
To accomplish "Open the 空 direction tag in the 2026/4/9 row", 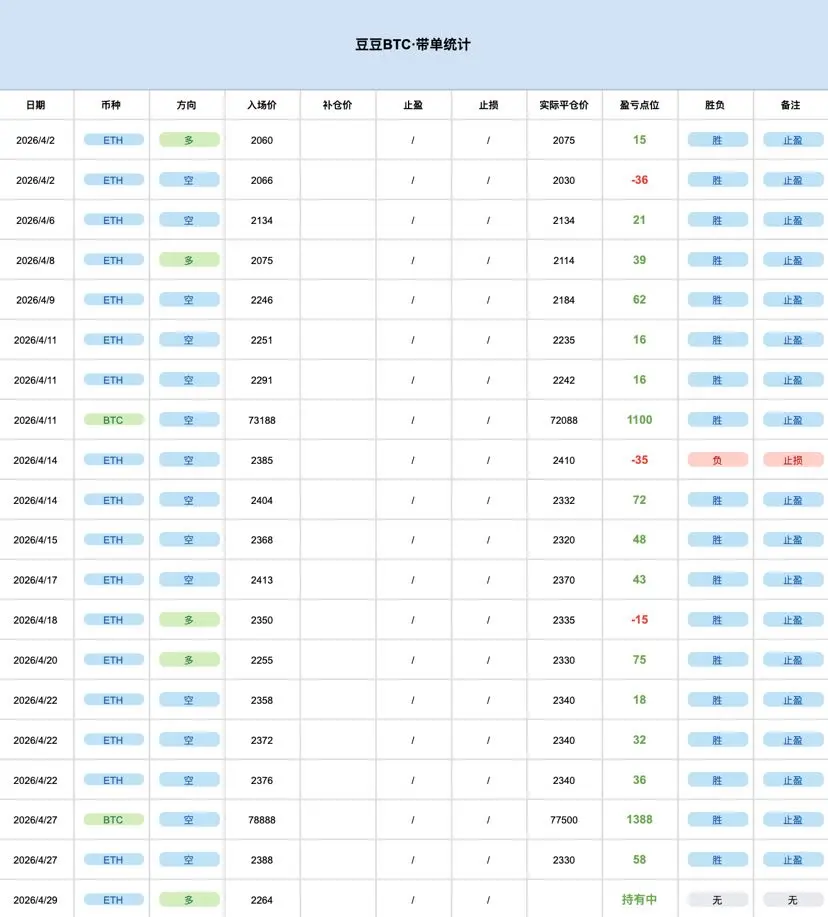I will click(189, 300).
